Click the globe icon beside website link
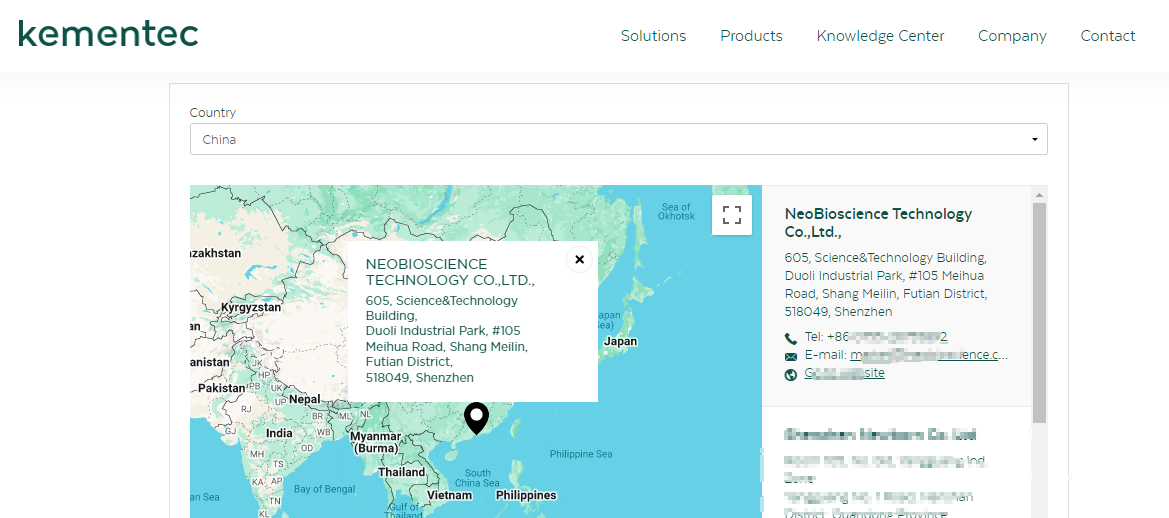The image size is (1169, 518). pos(791,374)
